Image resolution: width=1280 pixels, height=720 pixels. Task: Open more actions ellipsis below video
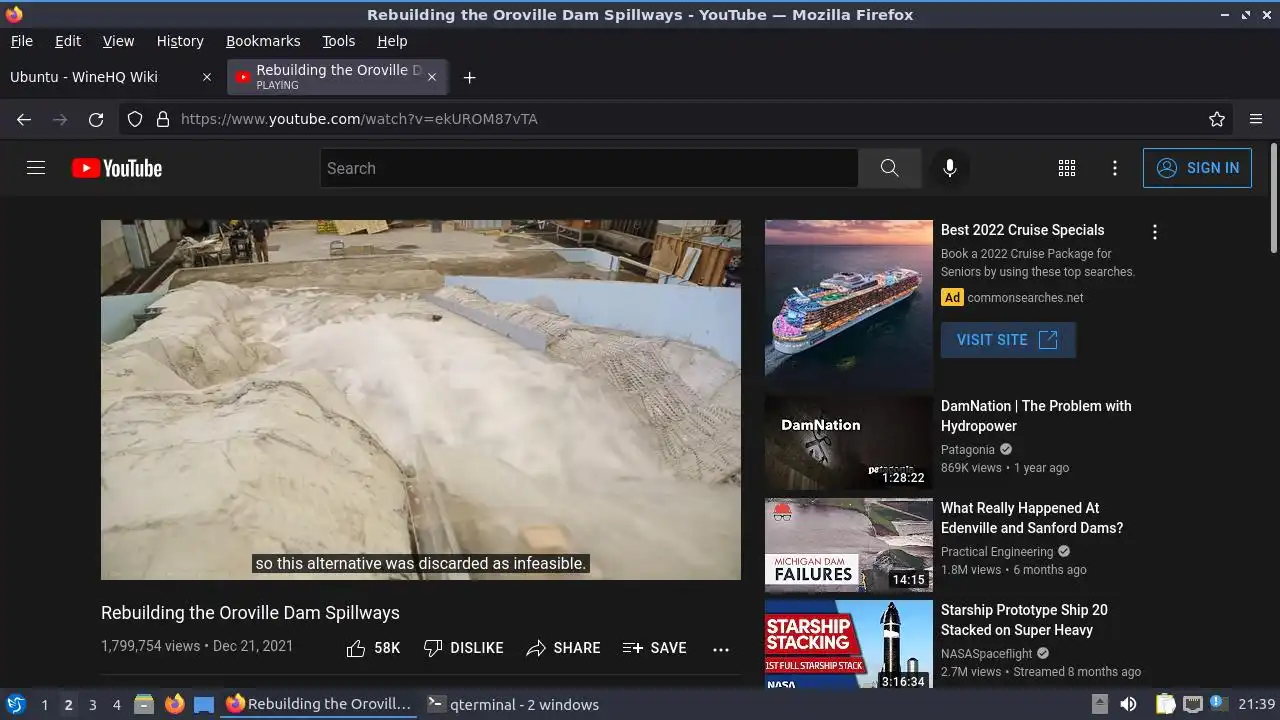tap(721, 649)
